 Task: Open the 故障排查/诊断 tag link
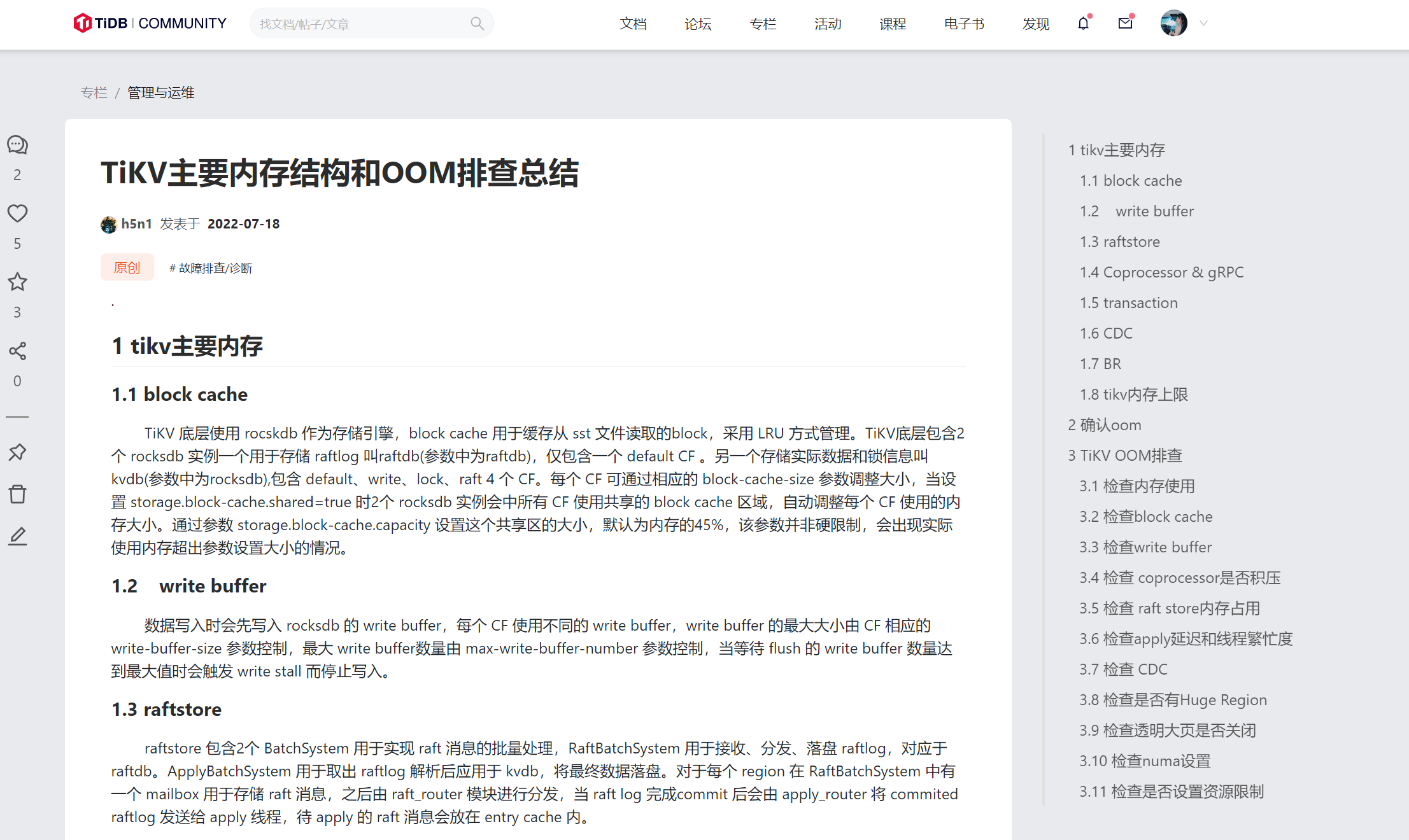pos(211,268)
